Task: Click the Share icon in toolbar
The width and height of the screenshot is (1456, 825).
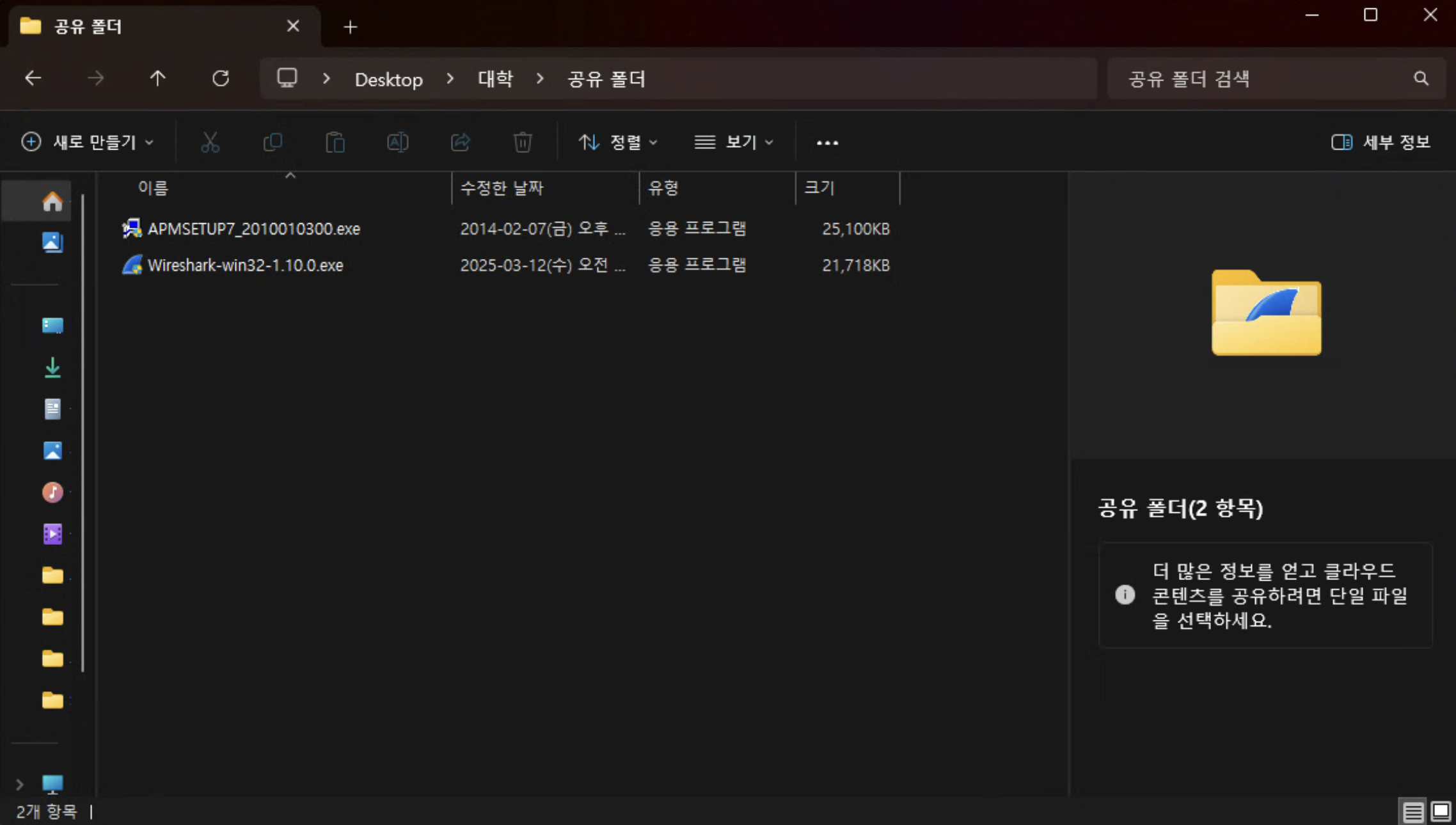Action: pyautogui.click(x=460, y=142)
